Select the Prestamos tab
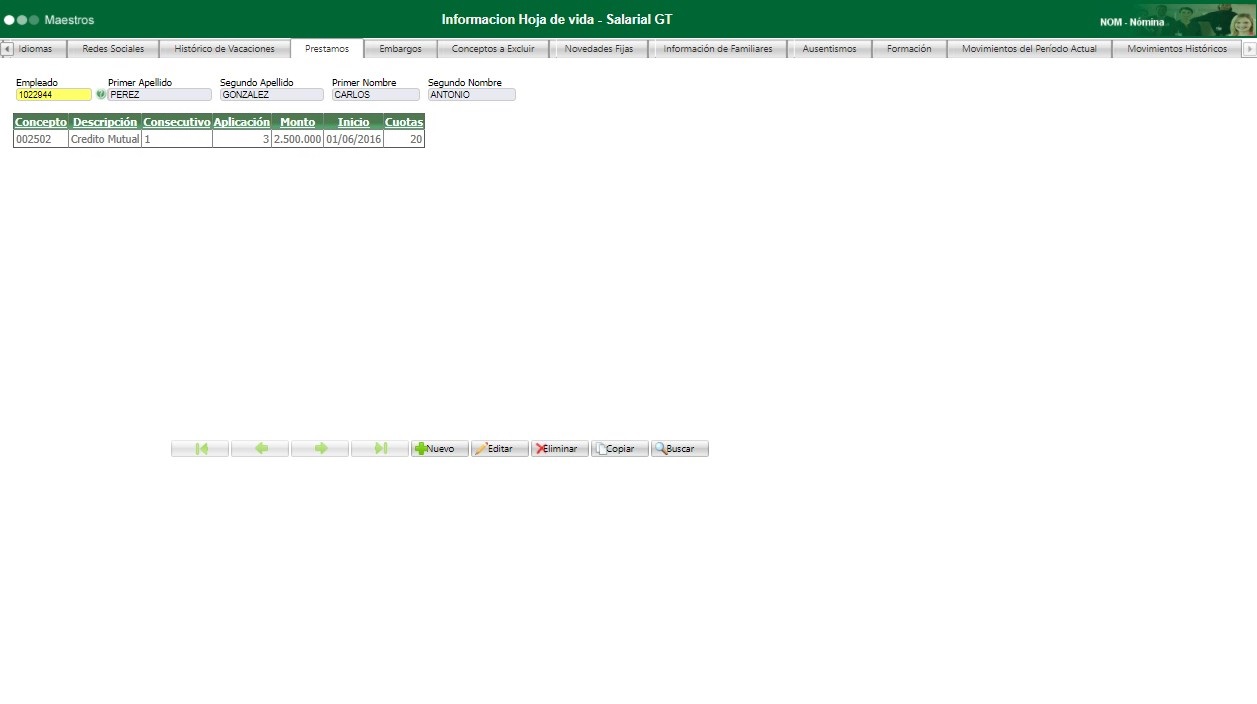The height and width of the screenshot is (704, 1257). point(327,48)
